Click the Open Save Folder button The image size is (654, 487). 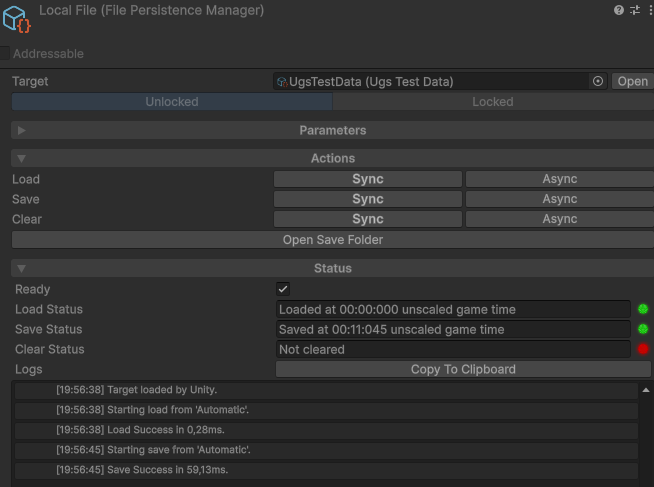[333, 240]
